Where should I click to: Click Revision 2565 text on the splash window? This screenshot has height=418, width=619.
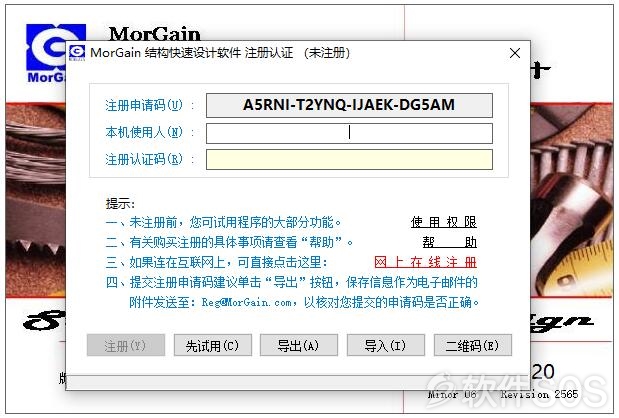point(539,394)
